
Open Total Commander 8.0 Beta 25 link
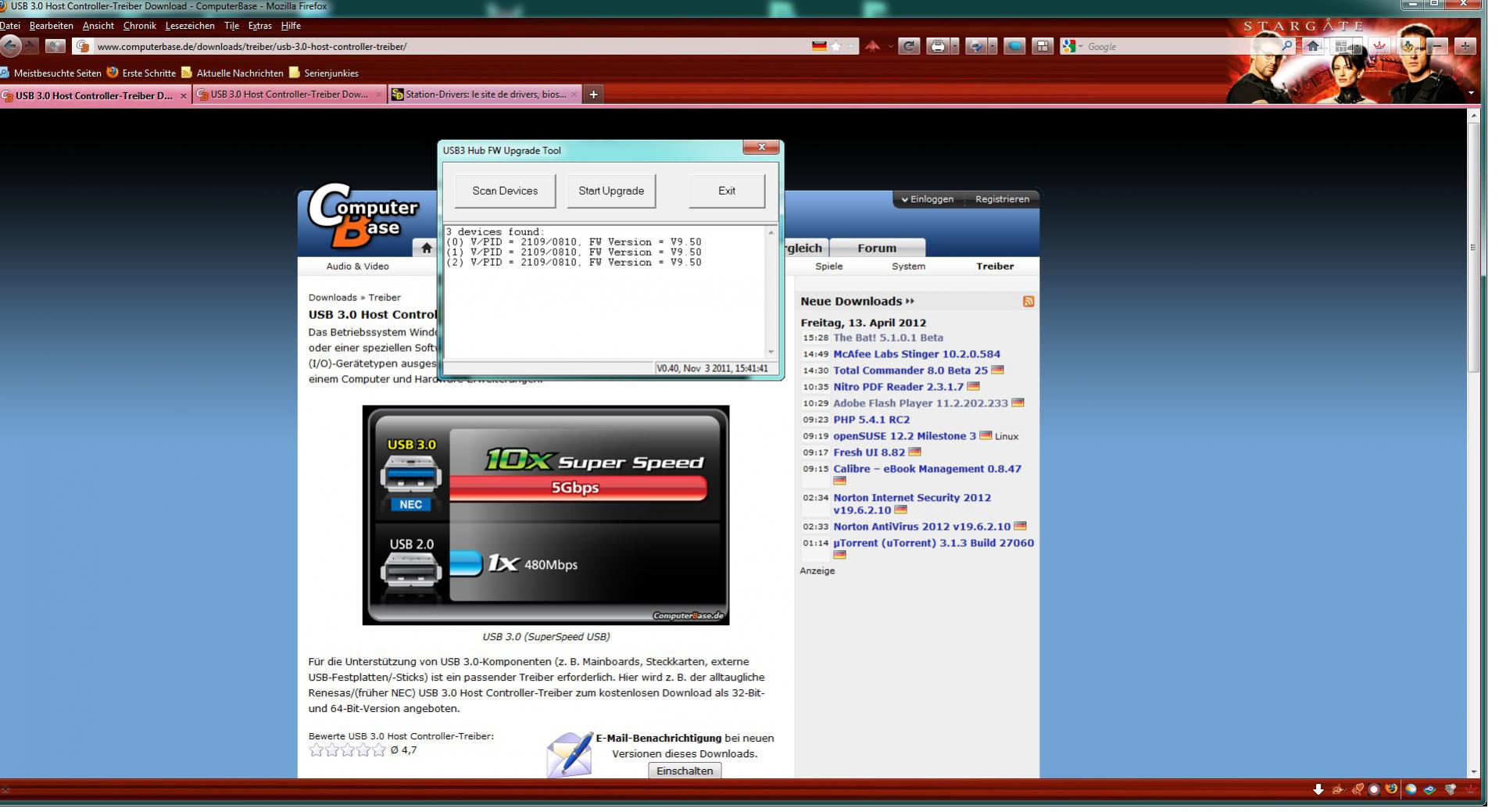(910, 370)
